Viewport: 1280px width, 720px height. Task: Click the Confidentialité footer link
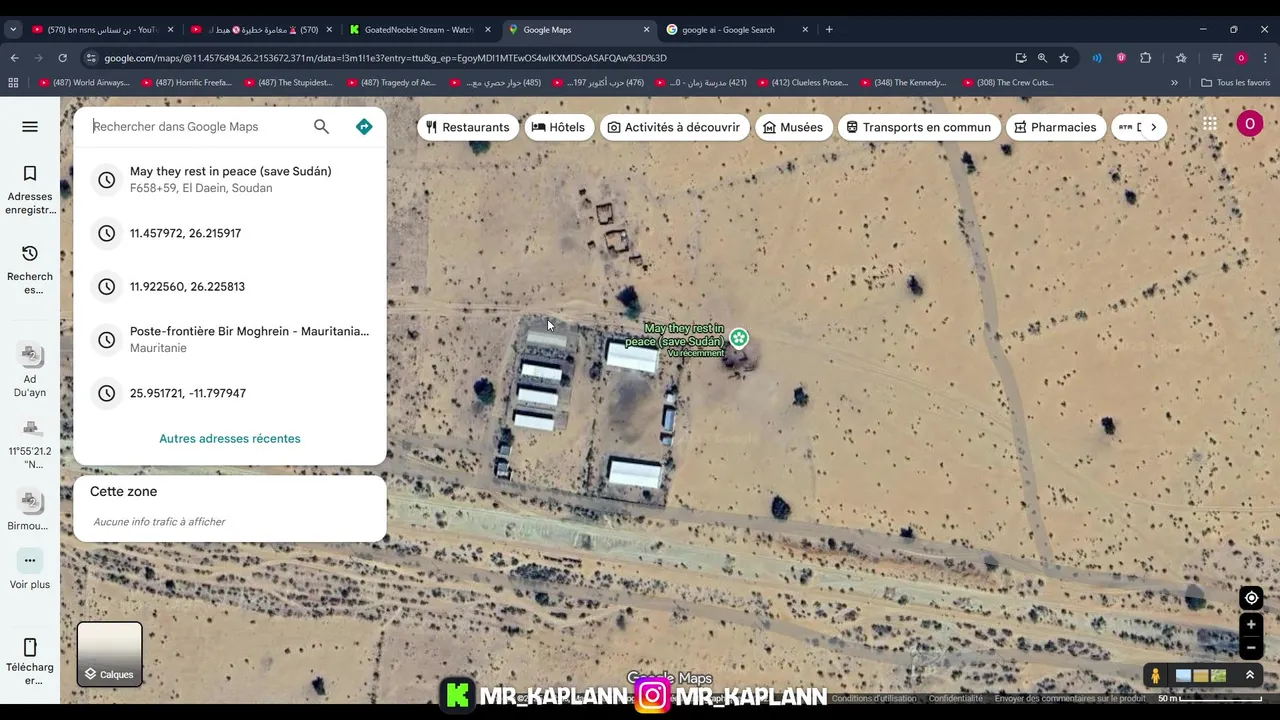(955, 698)
